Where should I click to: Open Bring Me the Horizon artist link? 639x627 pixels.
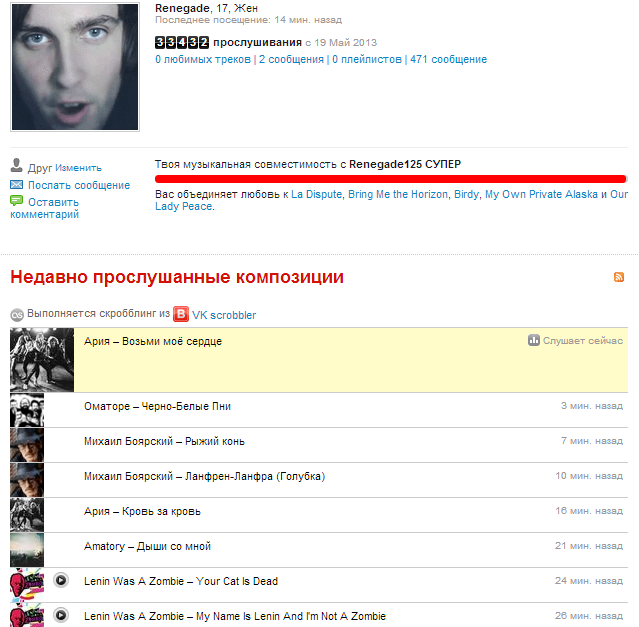[398, 194]
